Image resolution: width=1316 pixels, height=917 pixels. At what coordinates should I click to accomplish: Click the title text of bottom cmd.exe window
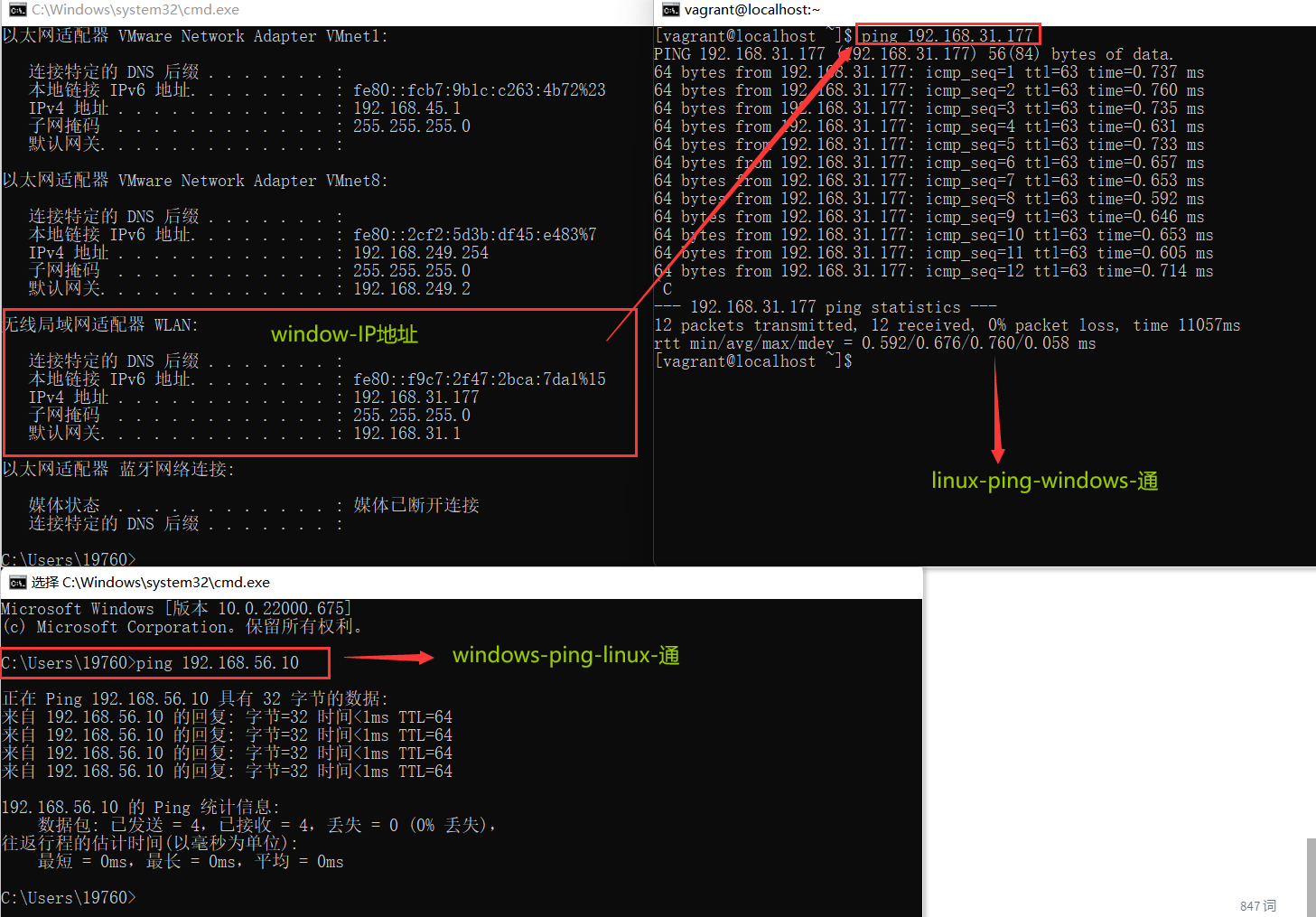pos(151,583)
